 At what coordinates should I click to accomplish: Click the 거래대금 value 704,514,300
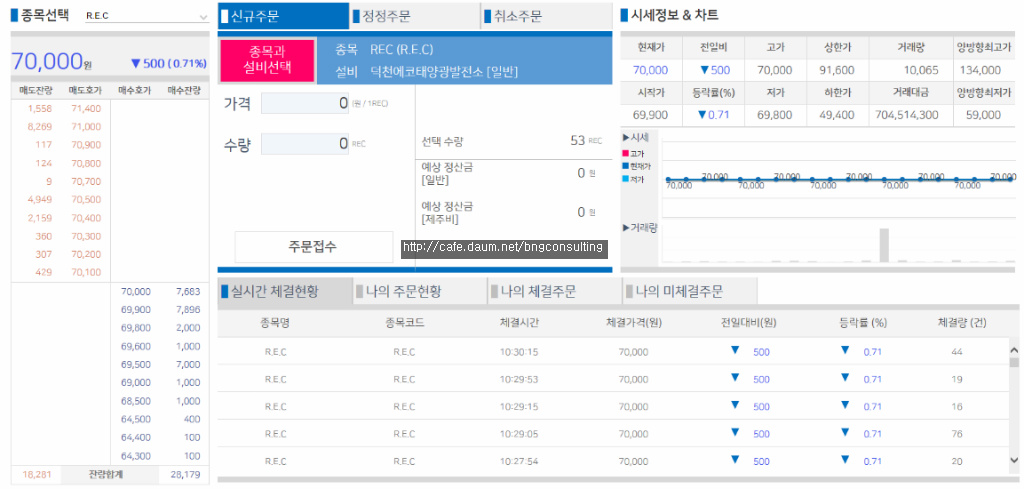[907, 115]
